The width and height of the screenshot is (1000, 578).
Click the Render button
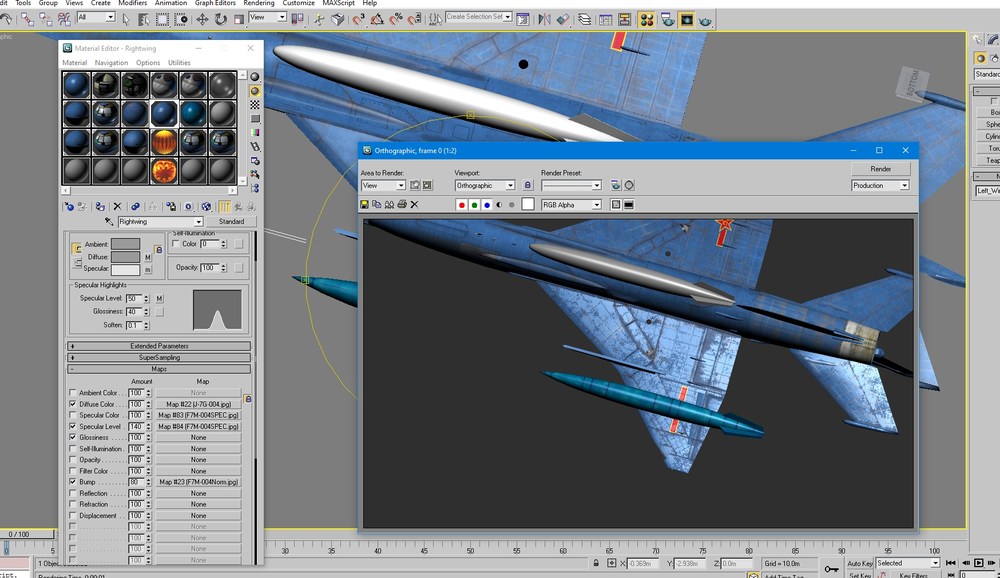pyautogui.click(x=880, y=168)
